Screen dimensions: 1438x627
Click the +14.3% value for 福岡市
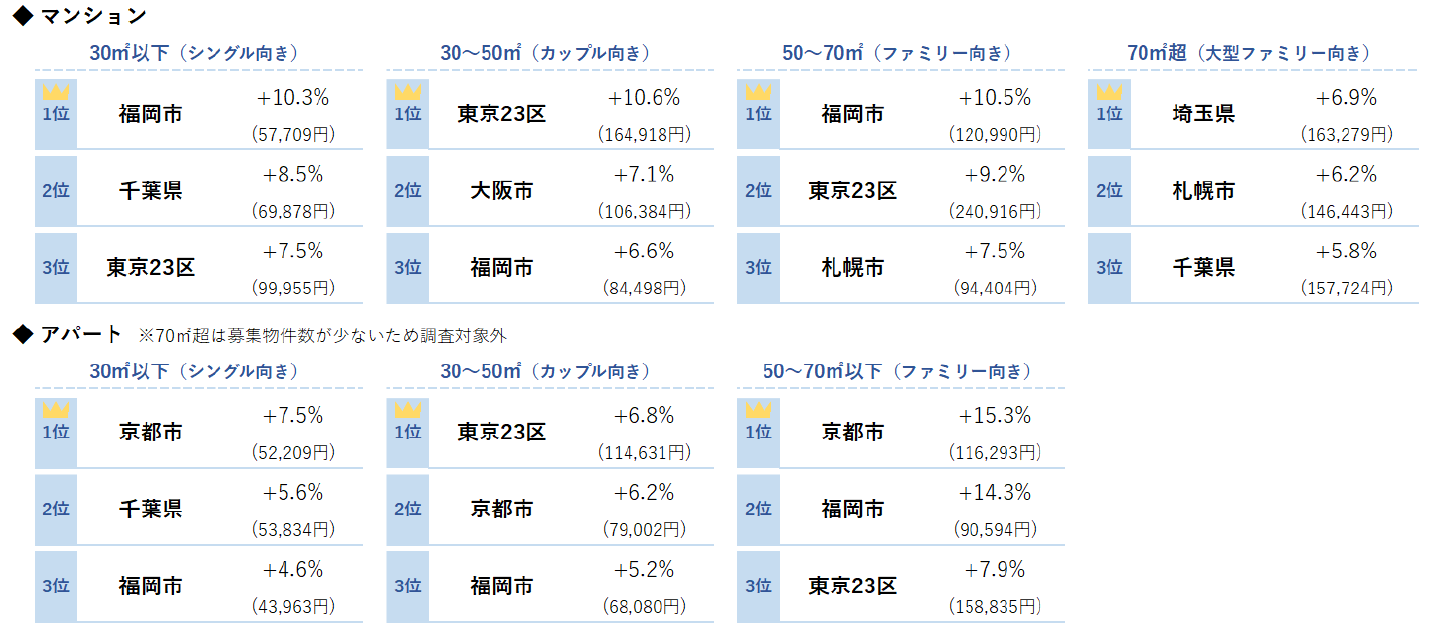(994, 493)
